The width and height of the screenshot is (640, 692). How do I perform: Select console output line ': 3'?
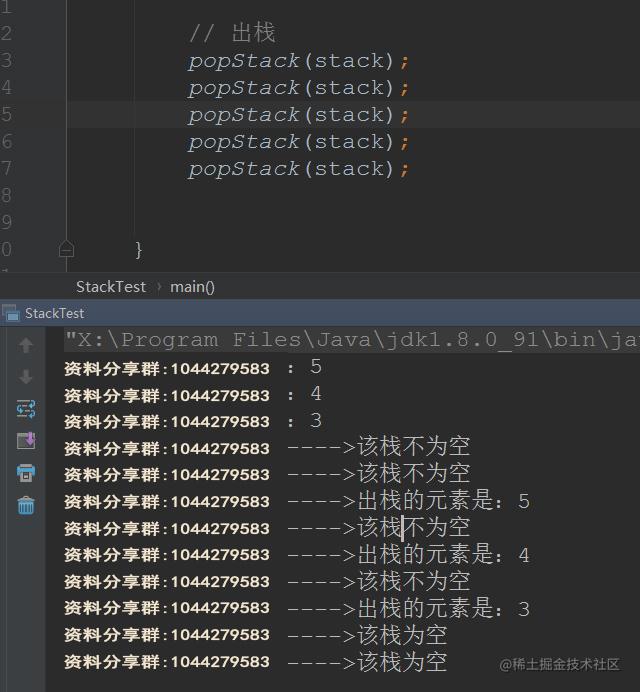(x=193, y=421)
